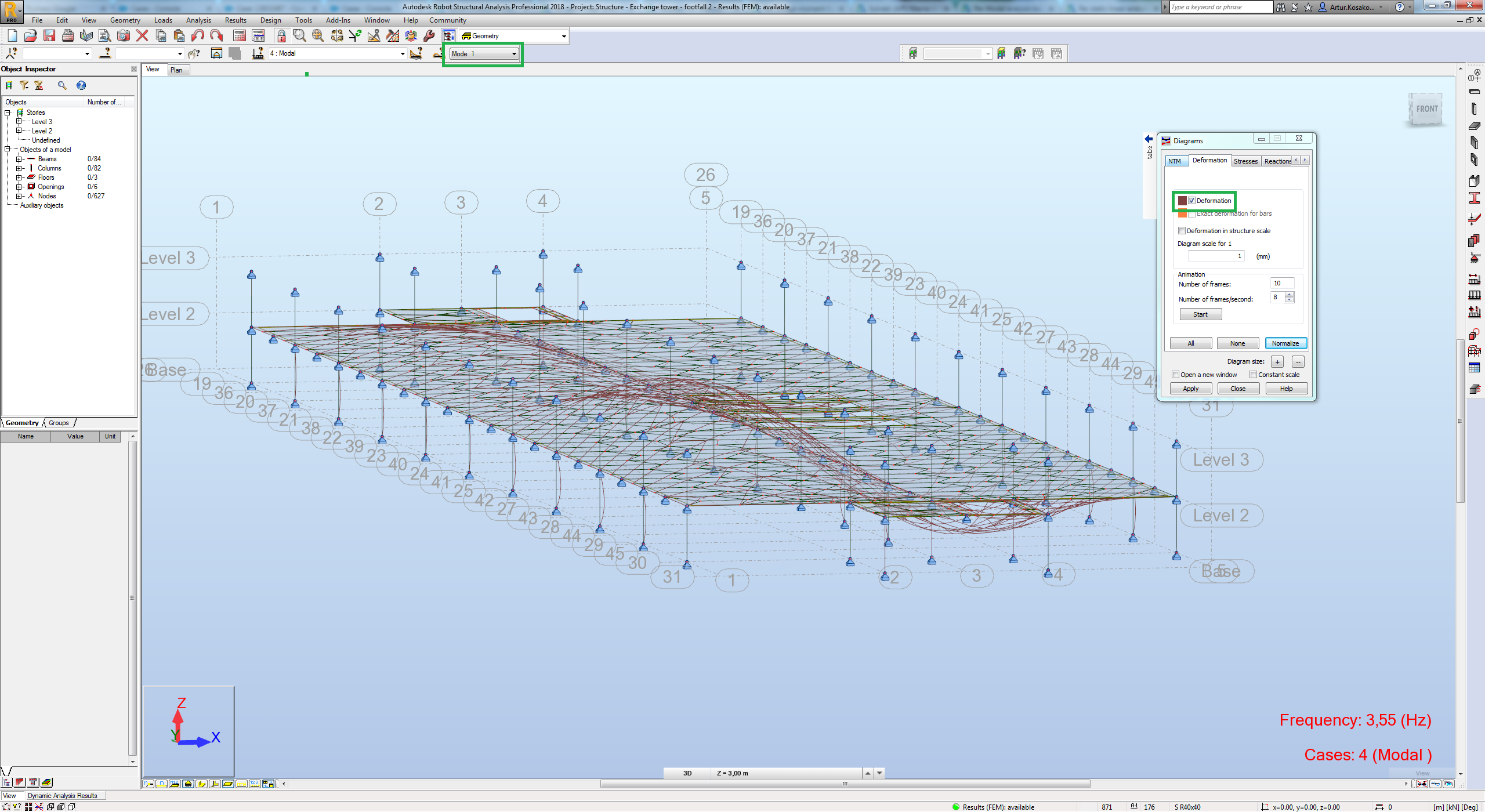This screenshot has height=812, width=1485.
Task: Select the Zoom window tool
Action: coord(299,36)
